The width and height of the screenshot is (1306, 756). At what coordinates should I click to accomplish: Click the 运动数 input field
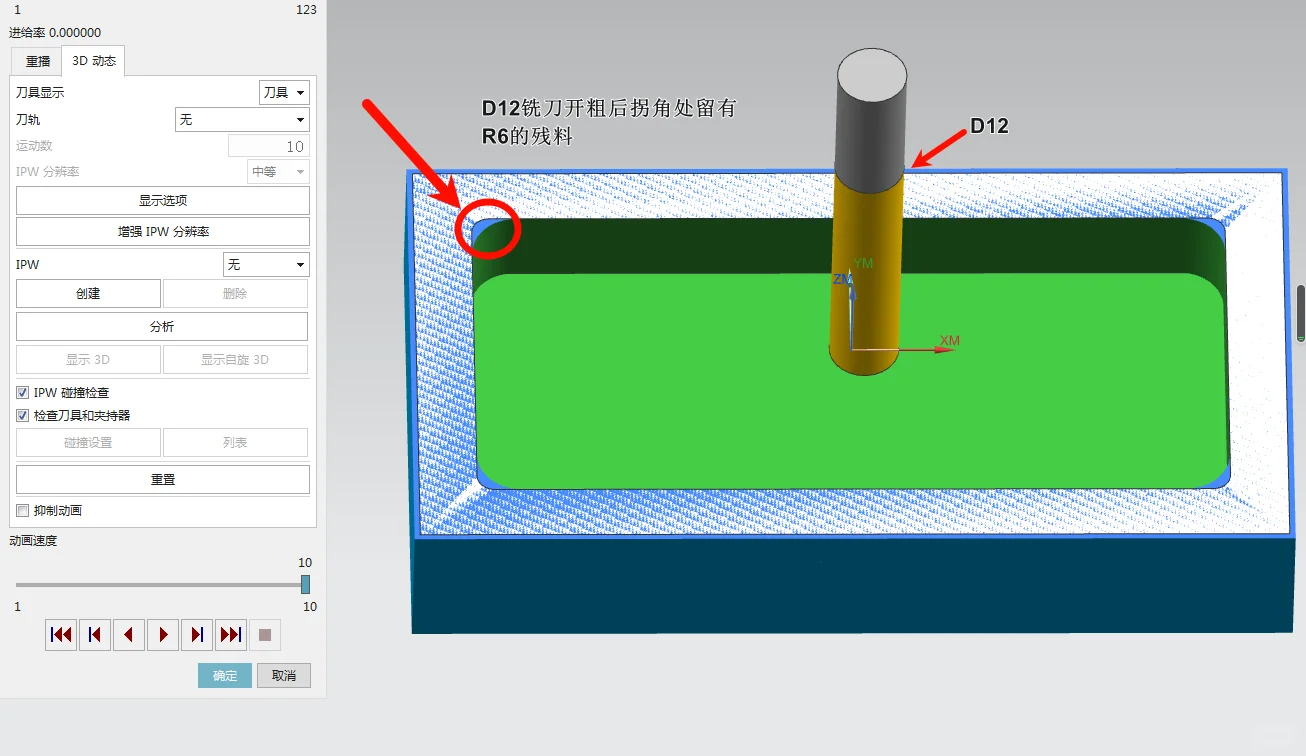tap(270, 145)
